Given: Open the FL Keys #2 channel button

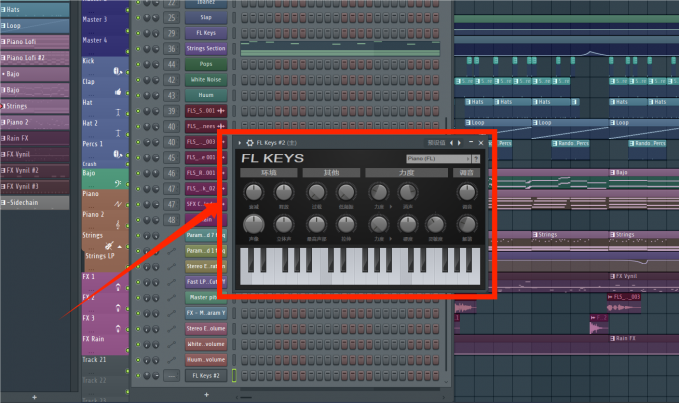Looking at the screenshot, I should [x=206, y=376].
